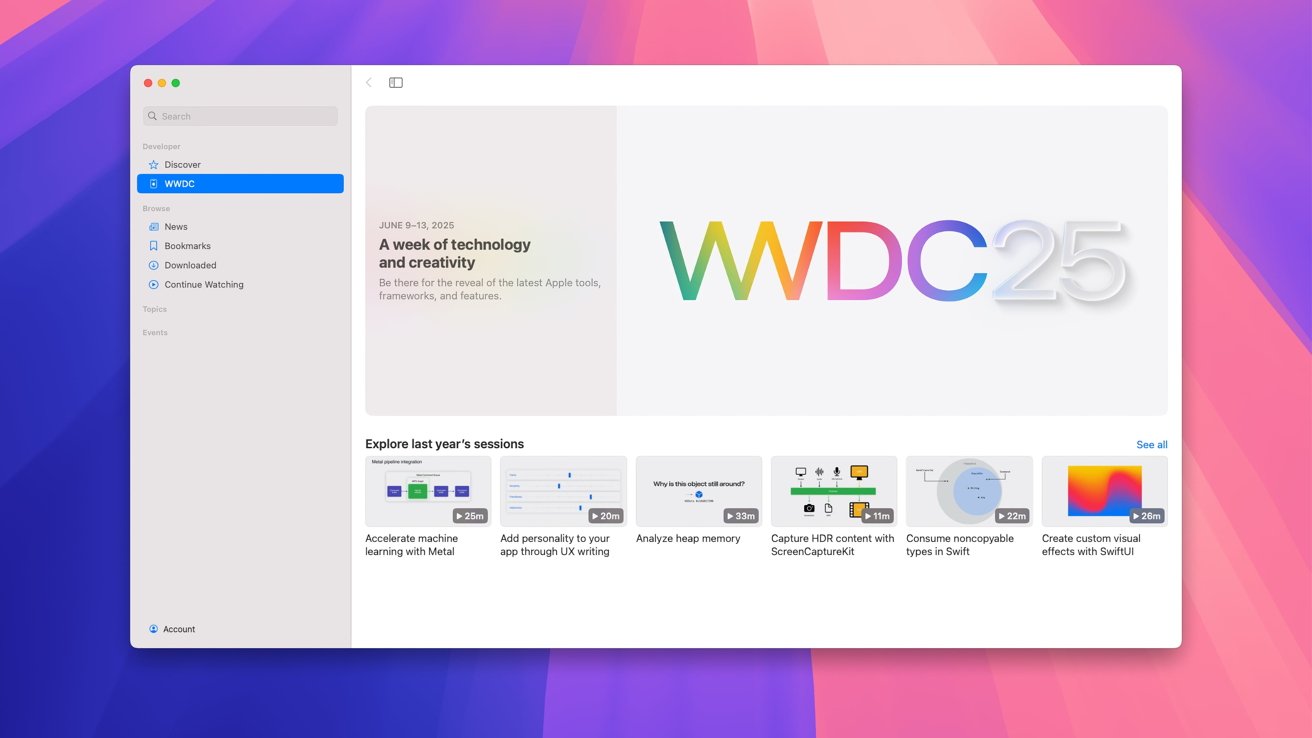Viewport: 1312px width, 738px height.
Task: Click the 'A week of technology and creativity' headline
Action: 455,253
